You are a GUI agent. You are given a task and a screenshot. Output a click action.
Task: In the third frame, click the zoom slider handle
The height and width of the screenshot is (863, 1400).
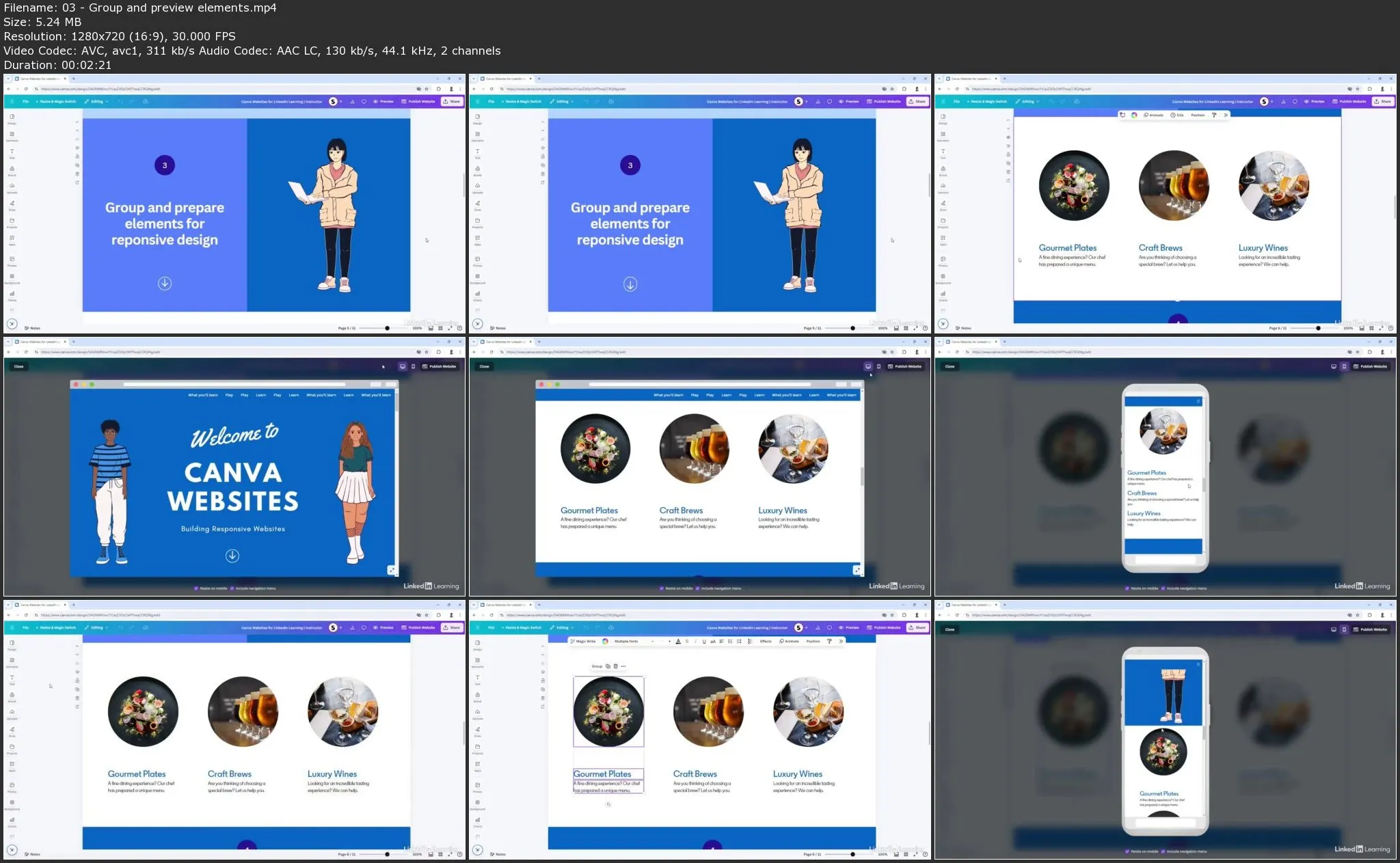tap(1318, 328)
